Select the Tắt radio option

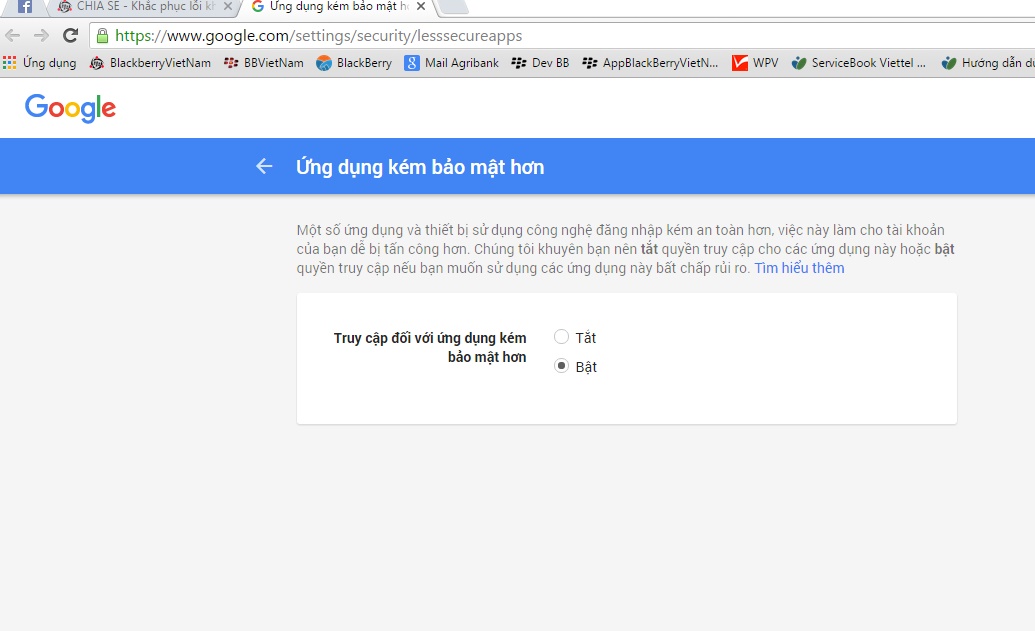(x=561, y=337)
